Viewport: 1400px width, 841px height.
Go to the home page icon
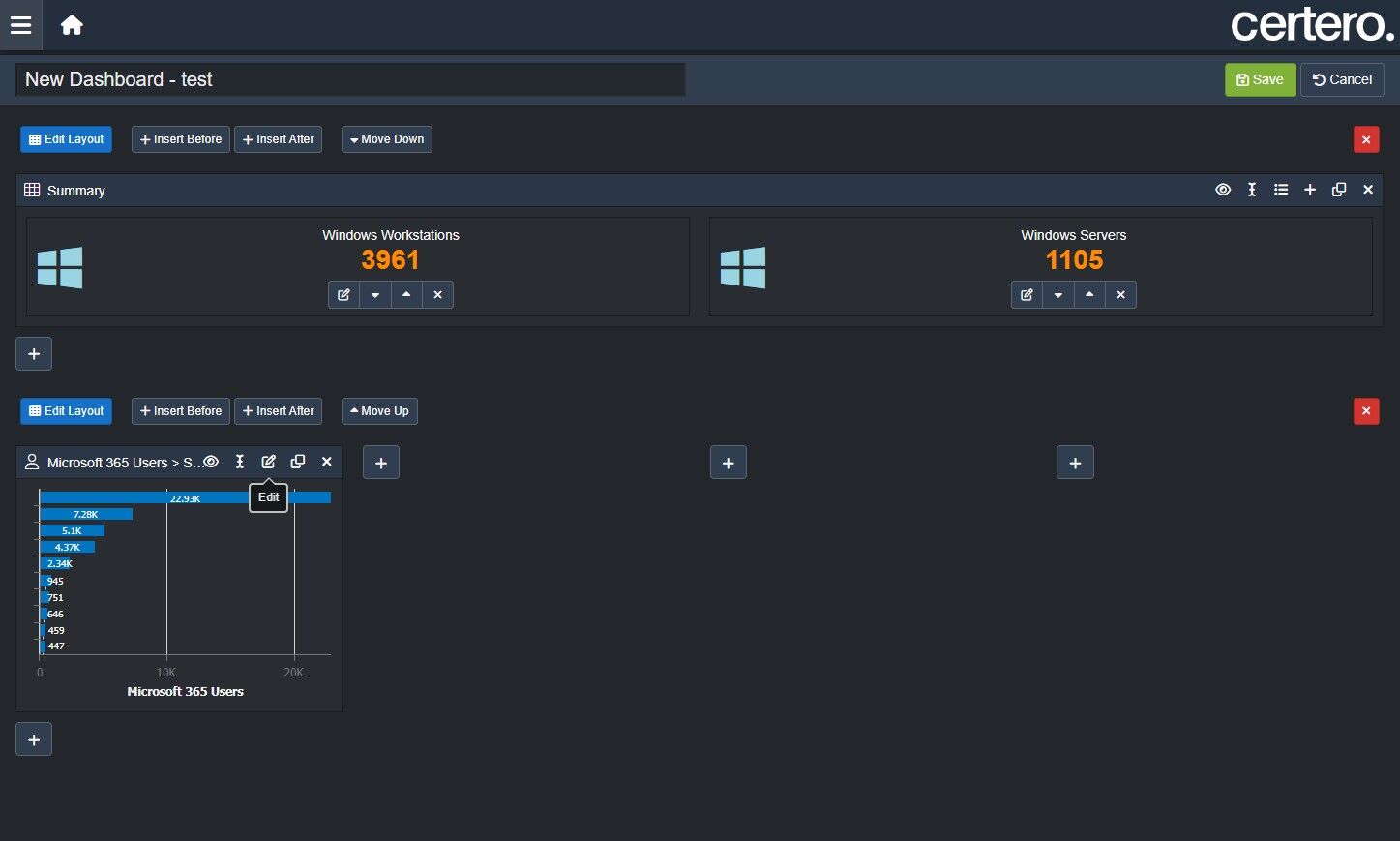[x=72, y=25]
